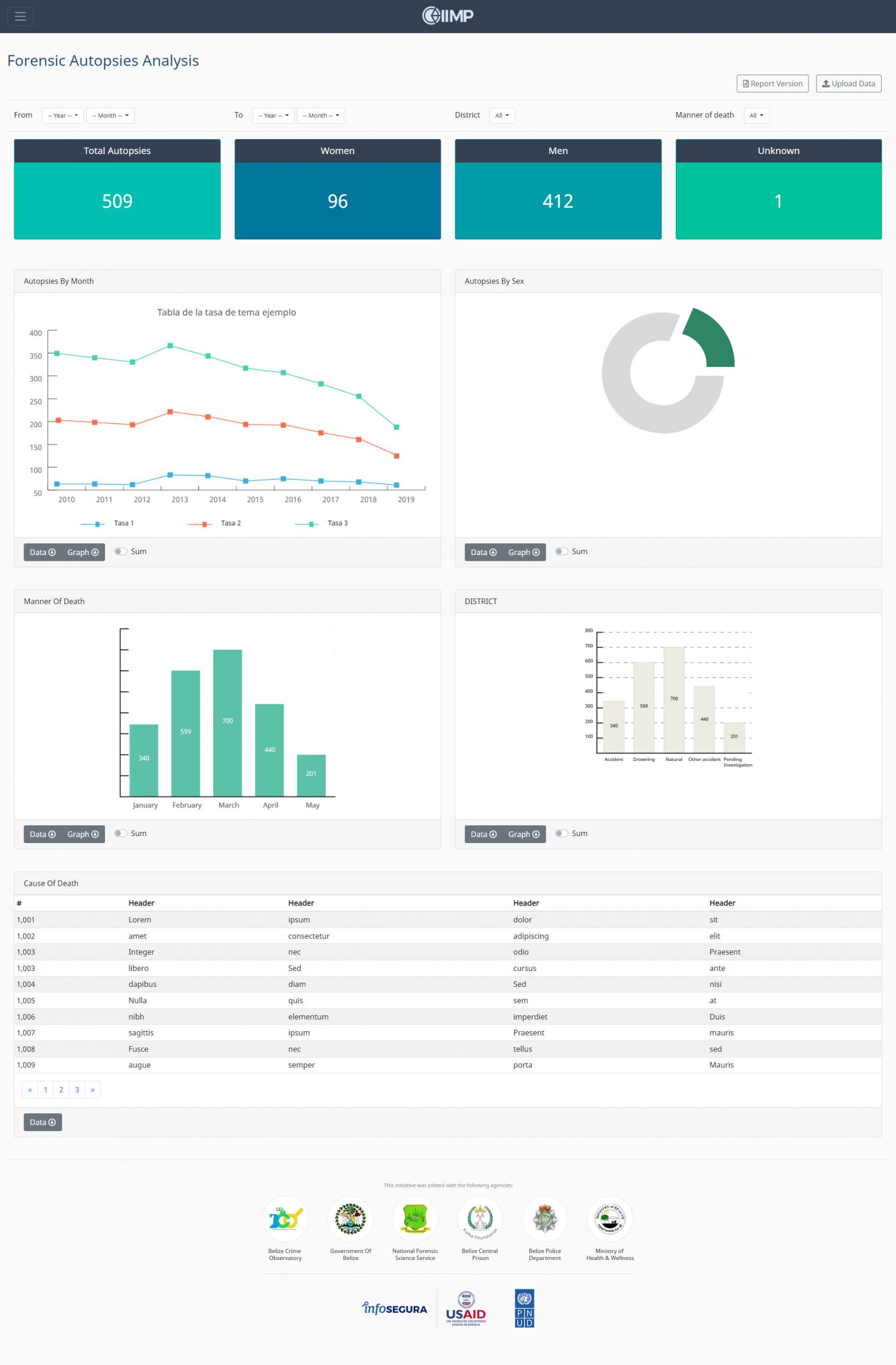Click the Ministry of Health & Wellness logo
This screenshot has height=1365, width=896.
click(x=609, y=1218)
